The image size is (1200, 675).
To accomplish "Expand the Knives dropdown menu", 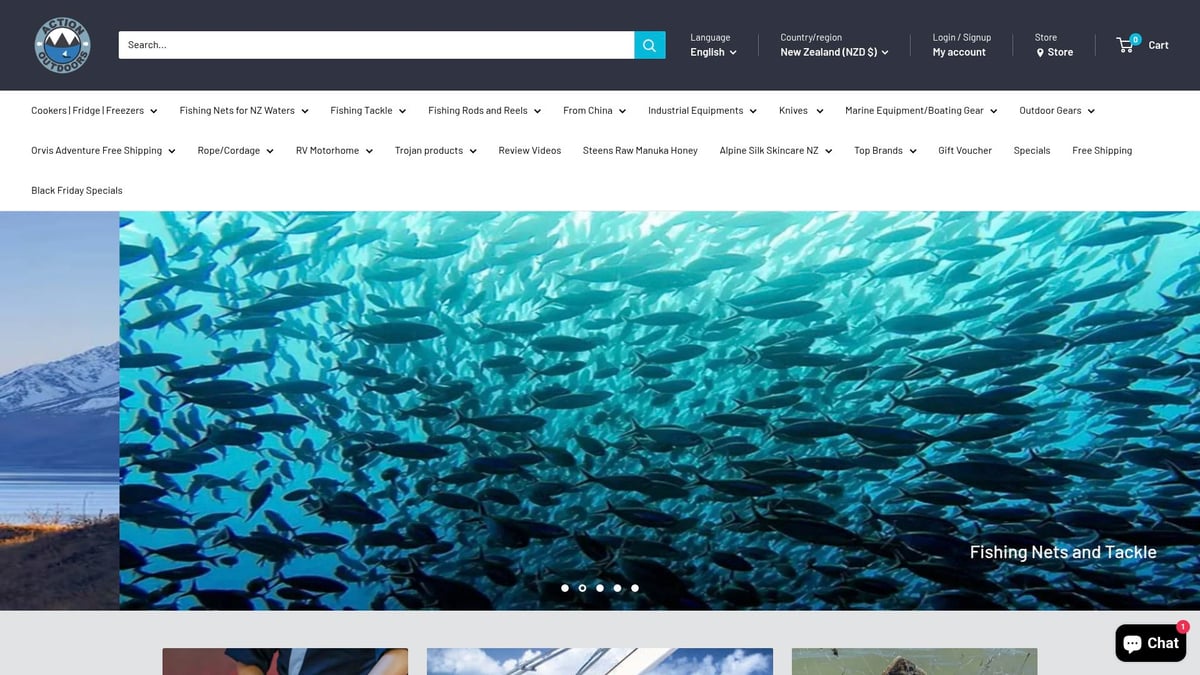I will 799,110.
